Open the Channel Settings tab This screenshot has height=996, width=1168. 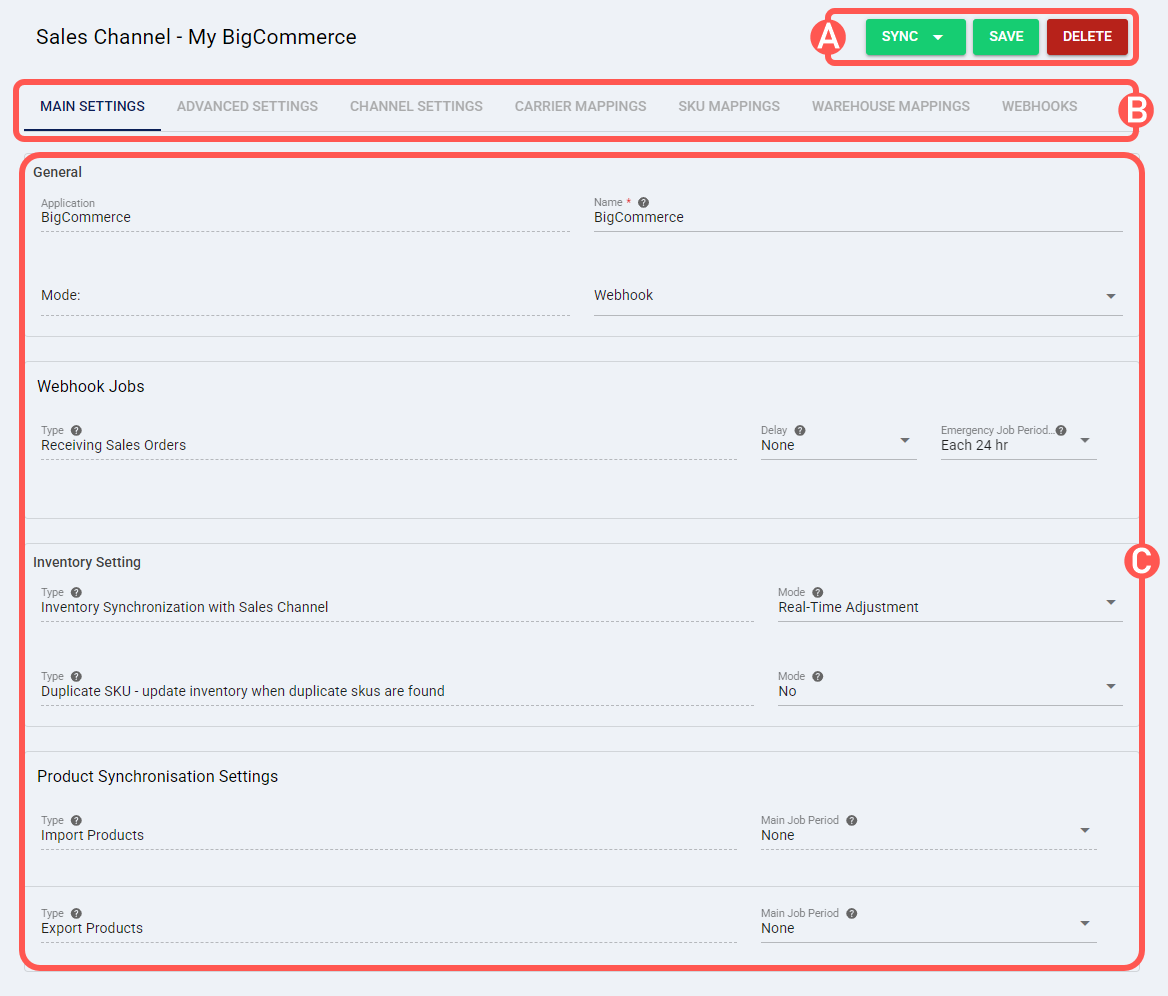tap(416, 107)
